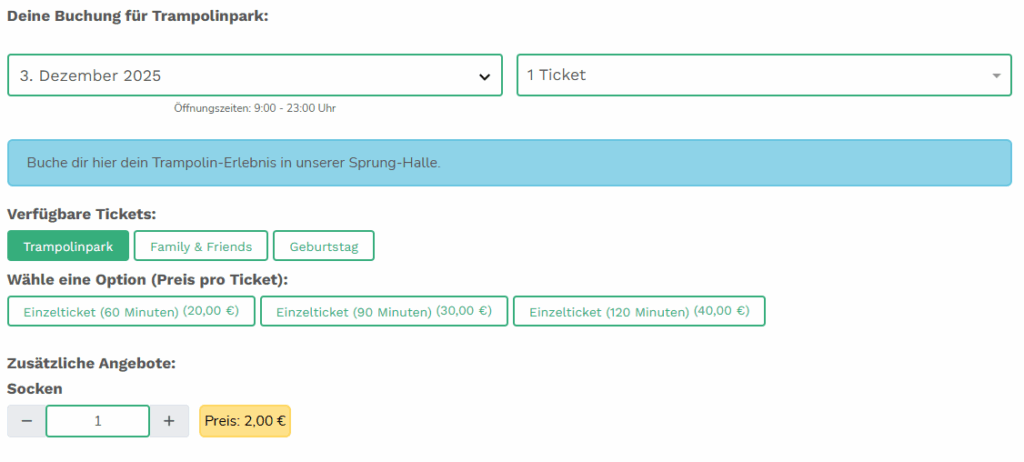Choose Einzelticket 90 Minuten for 30,00 €

tap(384, 311)
